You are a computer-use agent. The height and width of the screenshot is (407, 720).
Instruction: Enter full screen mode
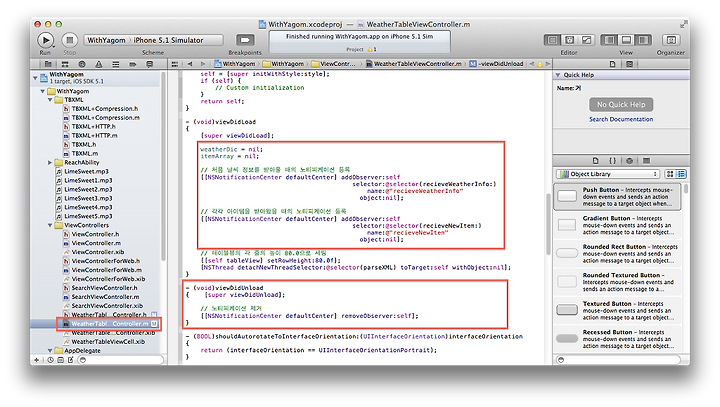click(x=683, y=24)
